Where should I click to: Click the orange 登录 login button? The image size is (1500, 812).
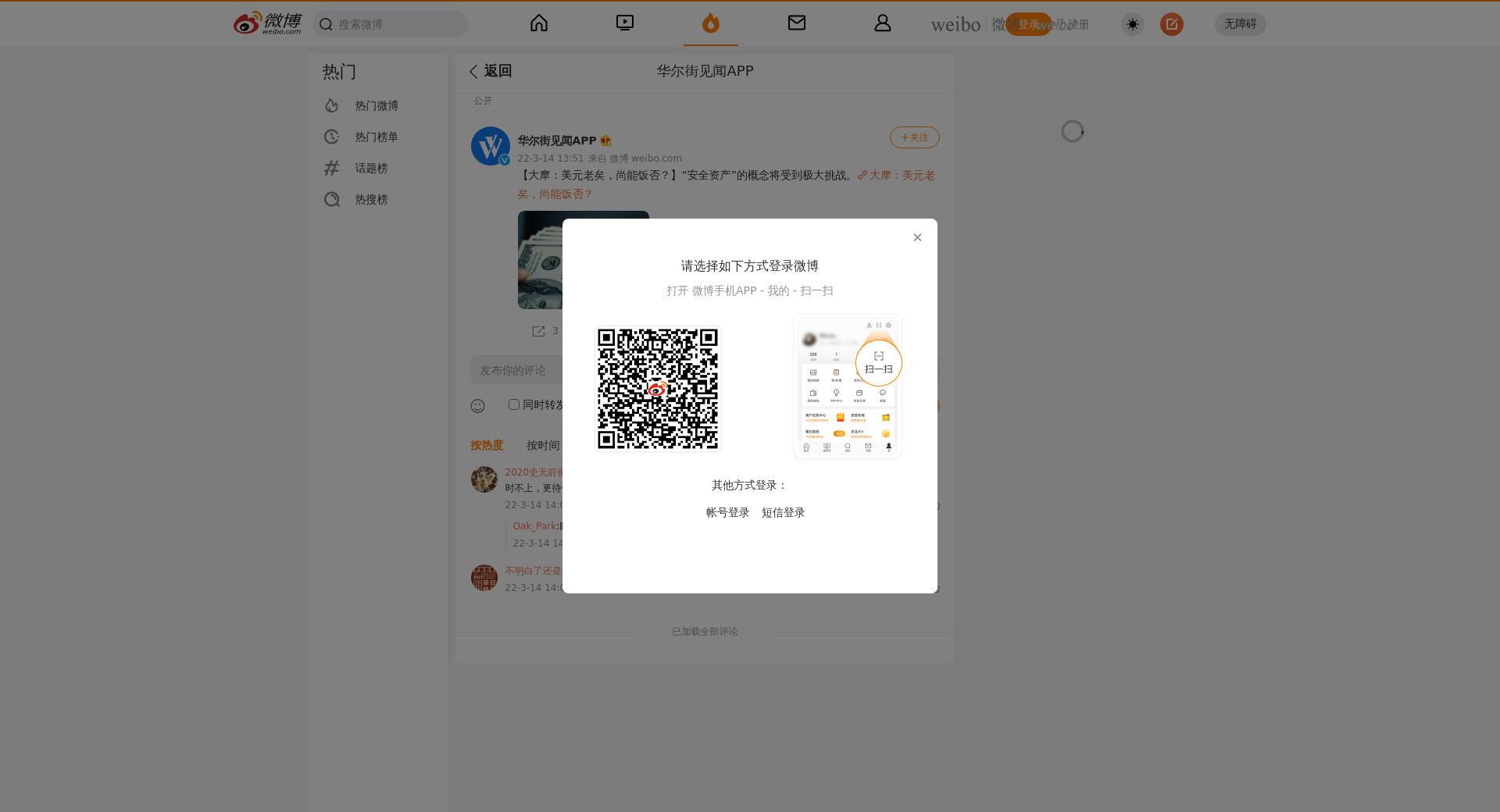click(x=1029, y=24)
